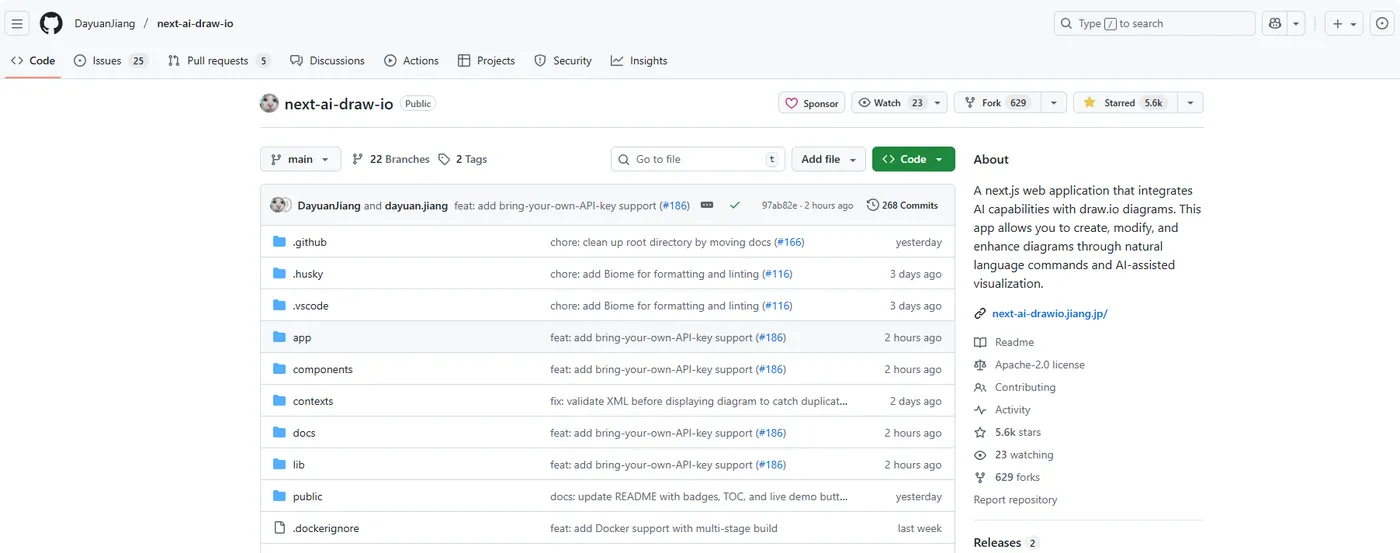Image resolution: width=1400 pixels, height=553 pixels.
Task: Open the lib folder
Action: [298, 465]
